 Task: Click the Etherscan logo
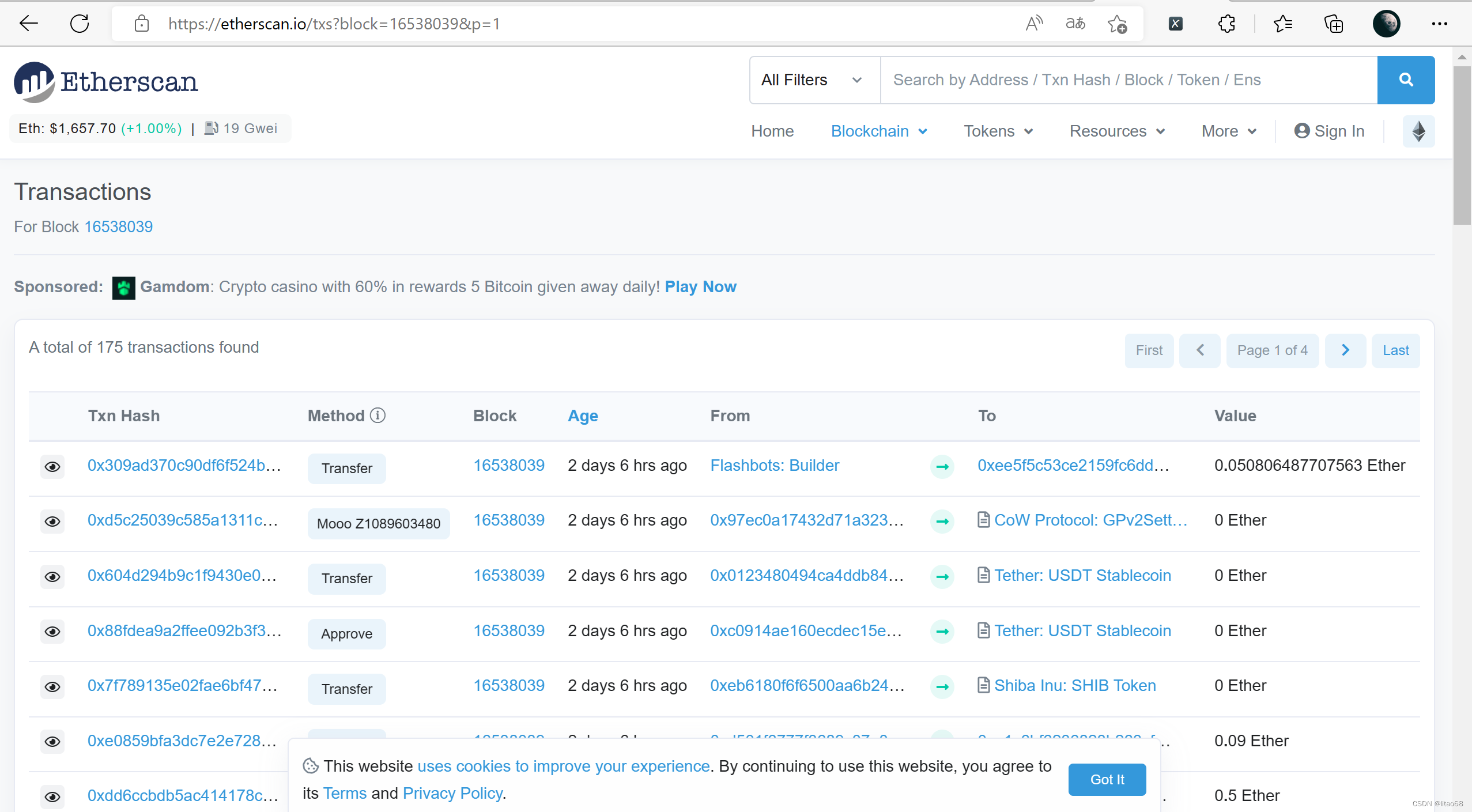click(106, 82)
